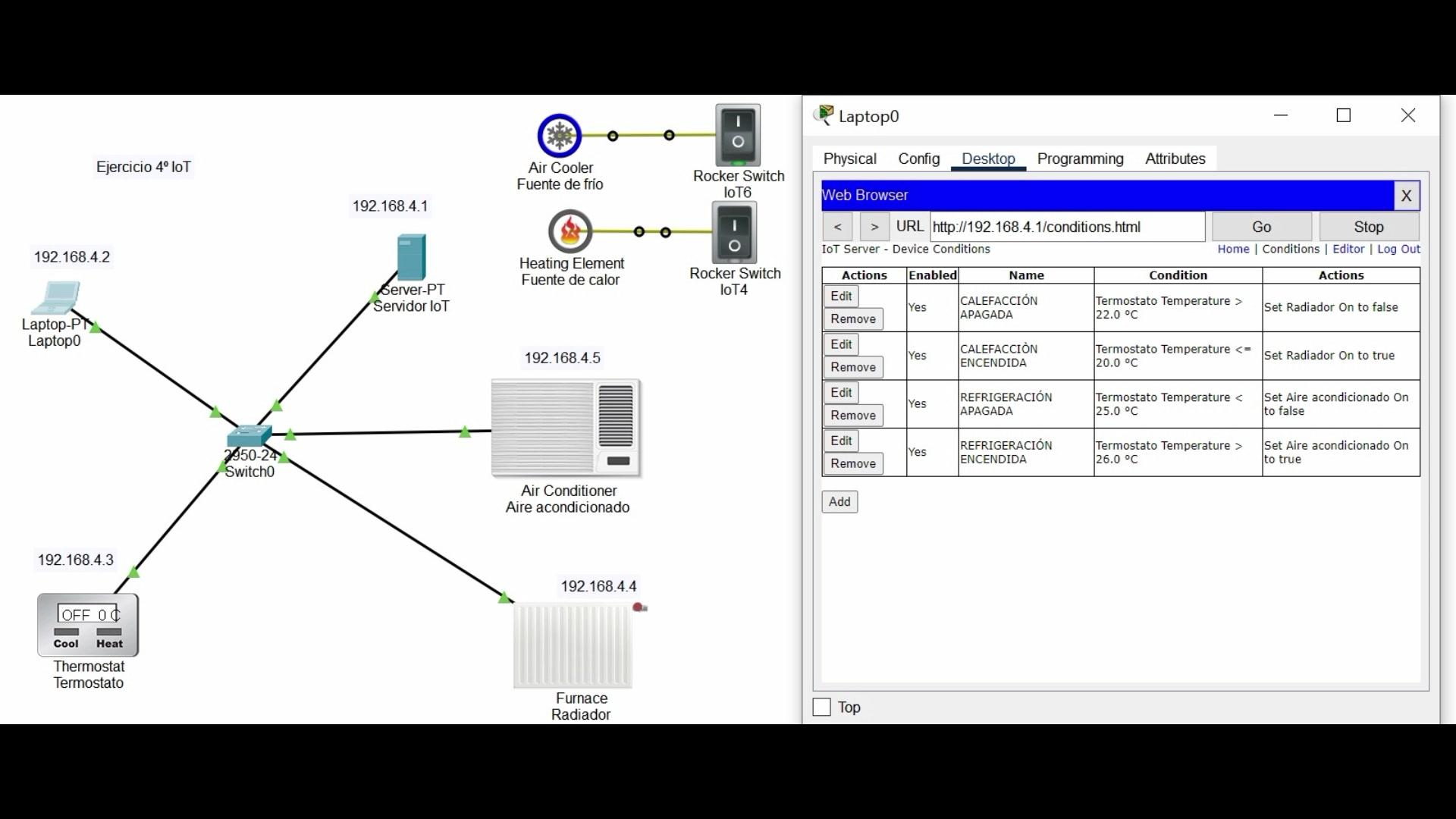Image resolution: width=1456 pixels, height=819 pixels.
Task: Enable the Top checkbox
Action: coord(821,708)
